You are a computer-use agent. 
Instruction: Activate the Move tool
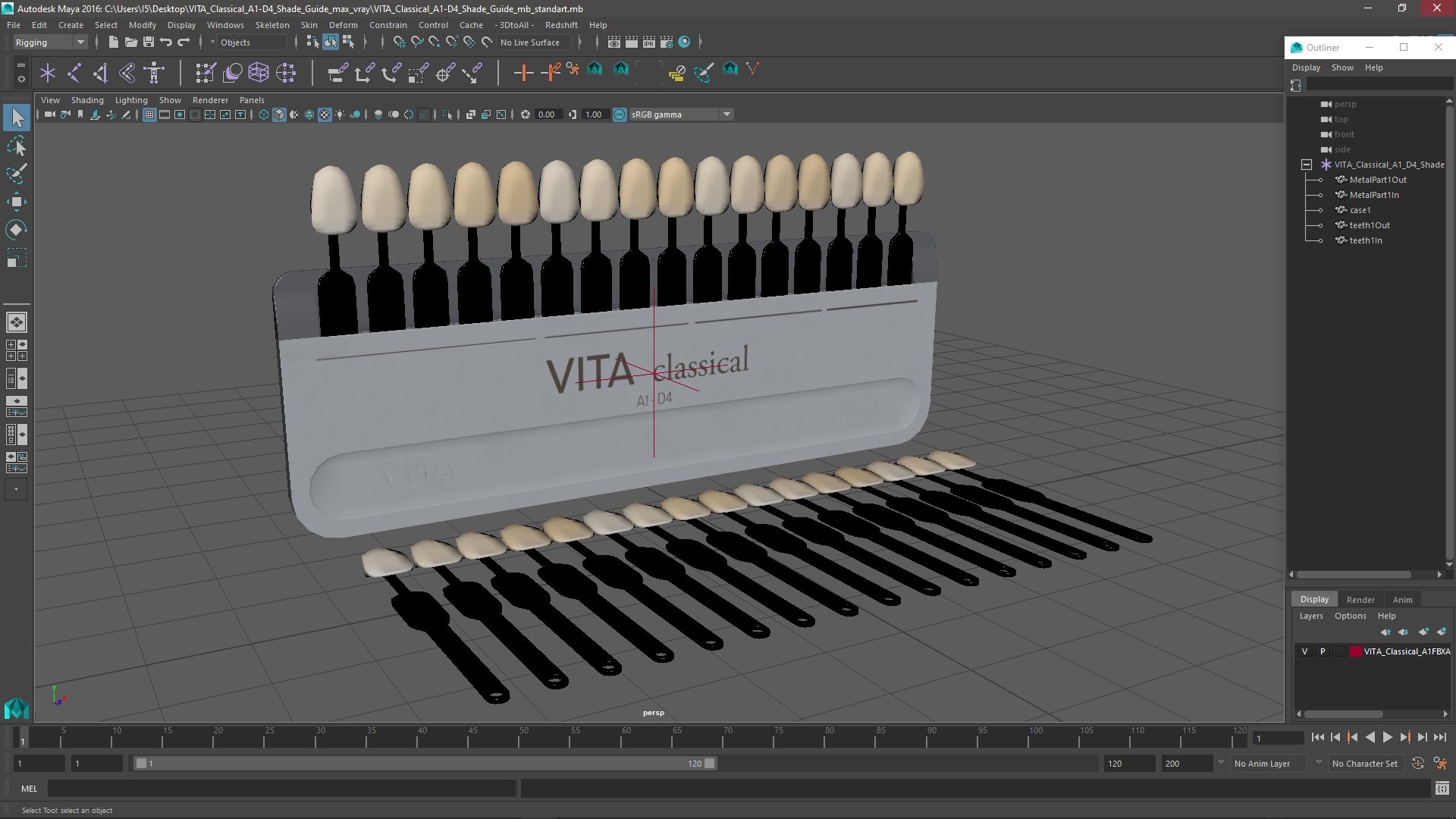(17, 202)
